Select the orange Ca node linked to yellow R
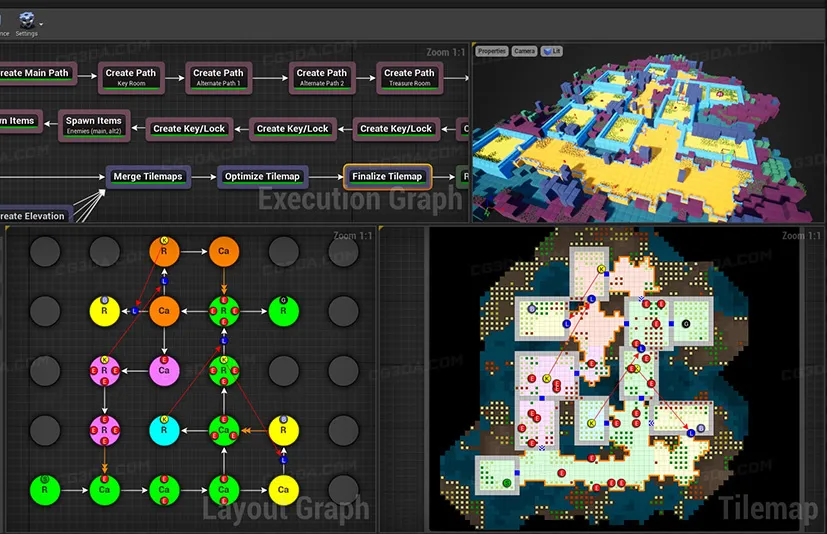This screenshot has width=827, height=534. pyautogui.click(x=164, y=311)
